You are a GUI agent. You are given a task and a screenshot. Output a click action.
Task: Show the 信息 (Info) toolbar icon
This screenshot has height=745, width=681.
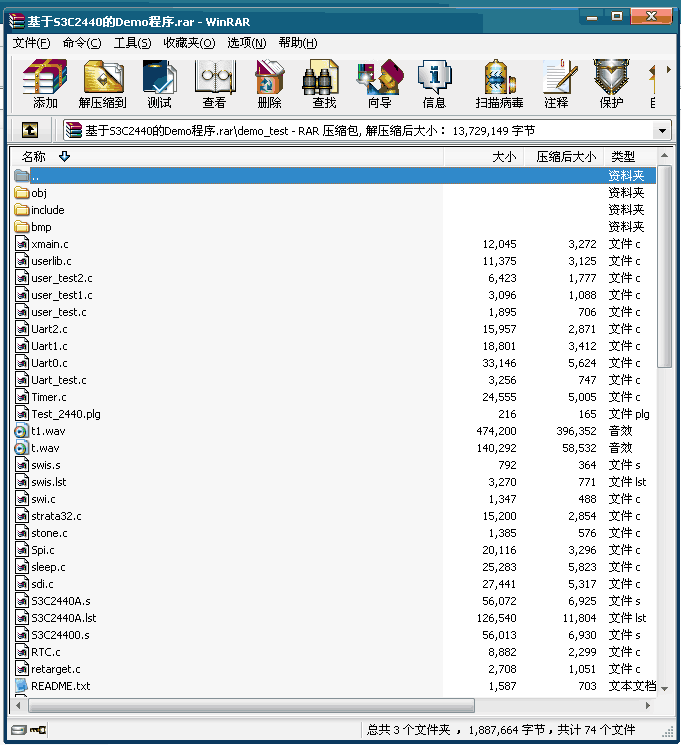pos(434,77)
